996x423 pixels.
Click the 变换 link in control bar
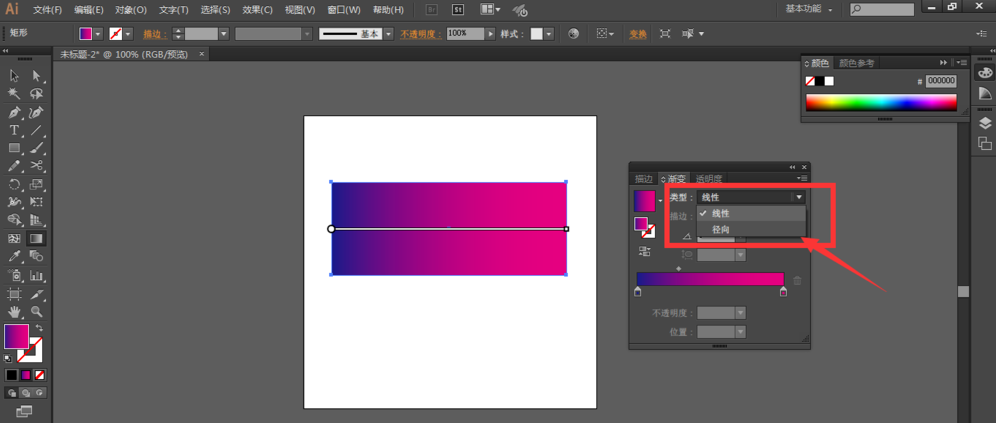[x=637, y=34]
